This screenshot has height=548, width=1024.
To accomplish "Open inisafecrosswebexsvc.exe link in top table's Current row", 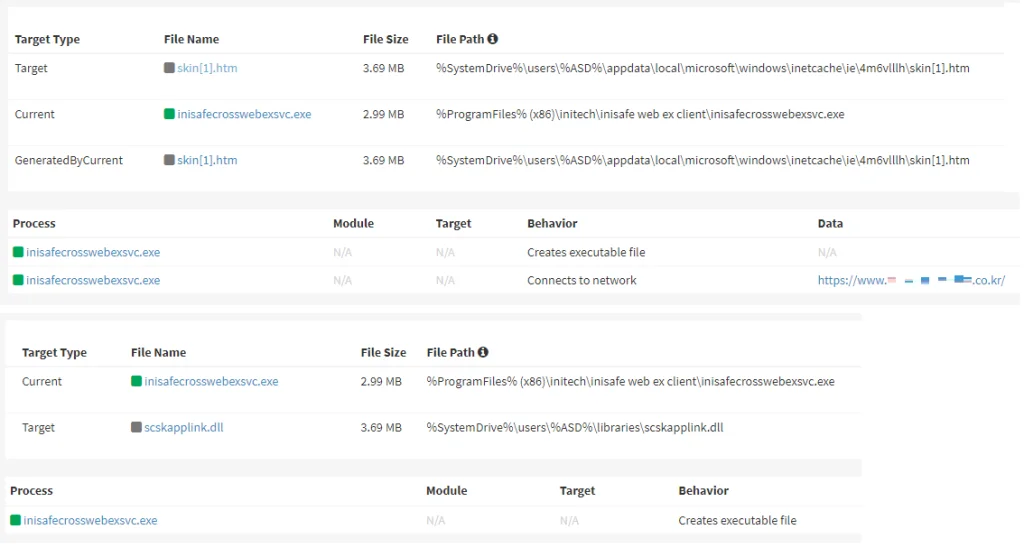I will click(x=244, y=114).
